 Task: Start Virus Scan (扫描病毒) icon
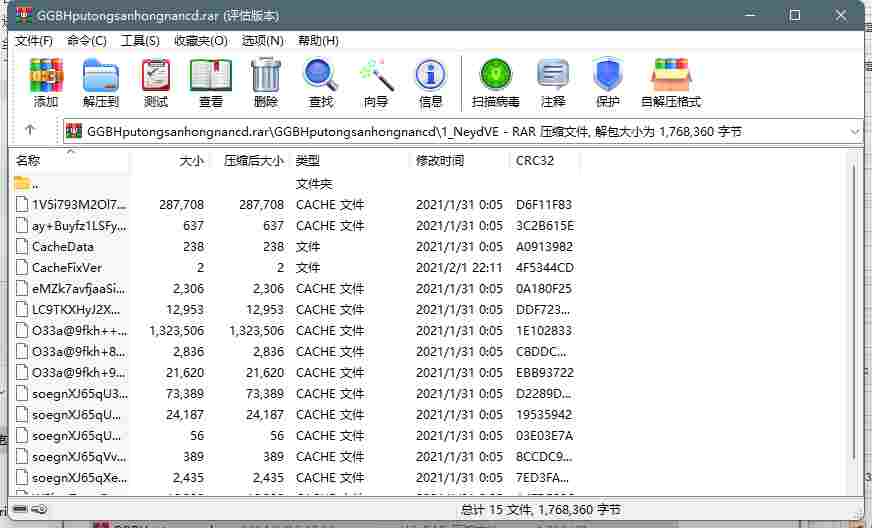[x=496, y=75]
